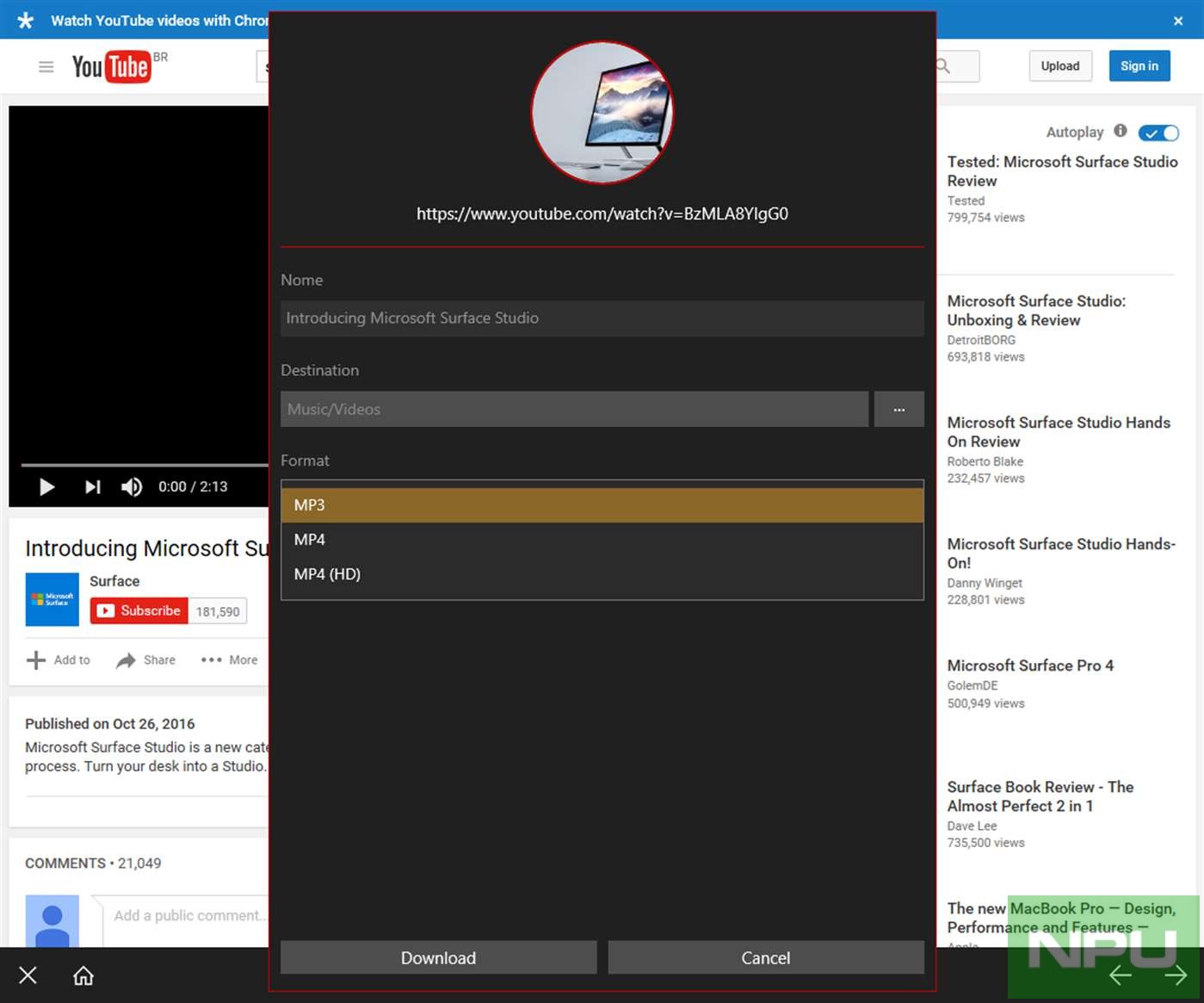
Task: Click the search magnifier icon
Action: tap(943, 66)
